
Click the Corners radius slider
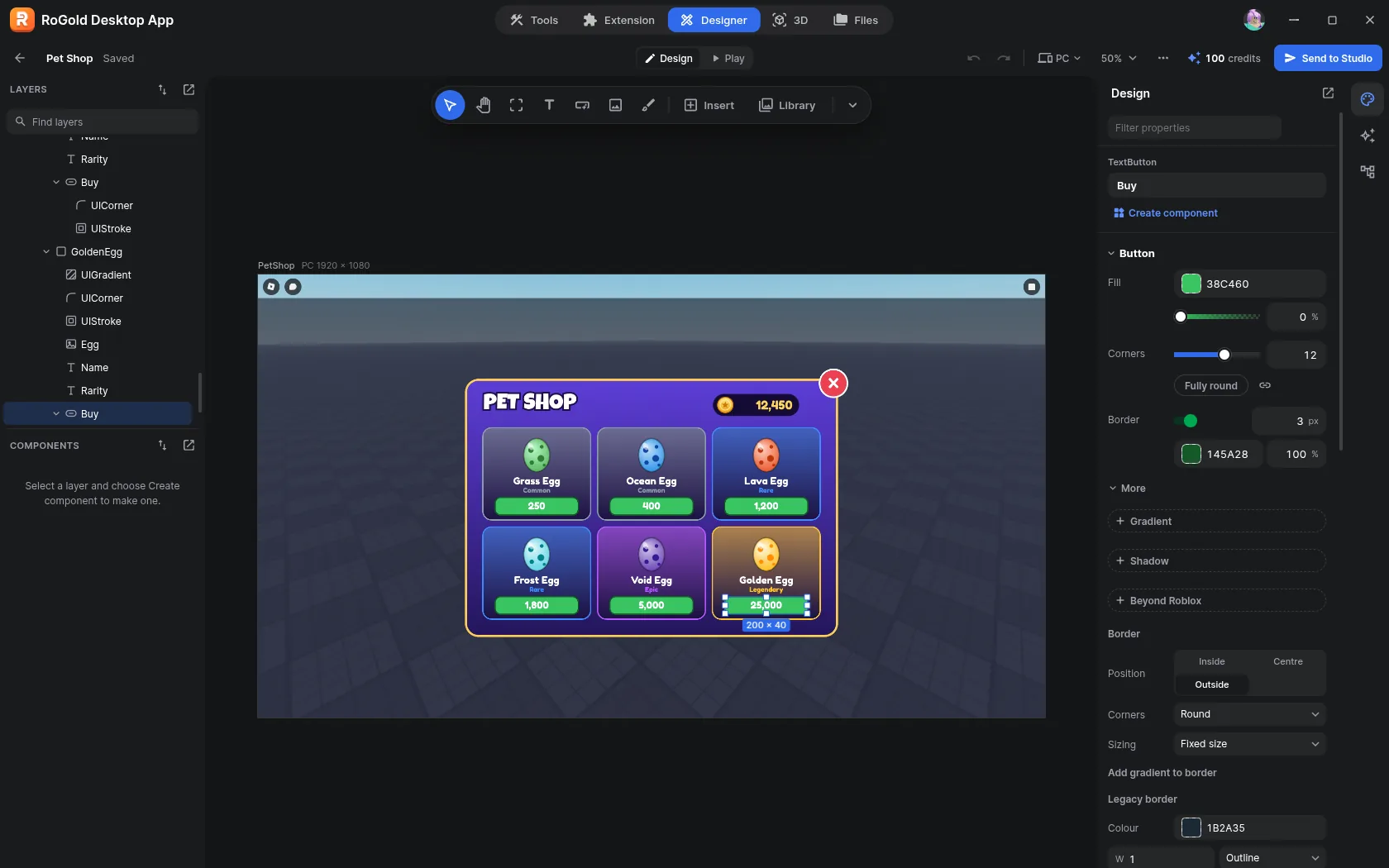click(x=1217, y=355)
